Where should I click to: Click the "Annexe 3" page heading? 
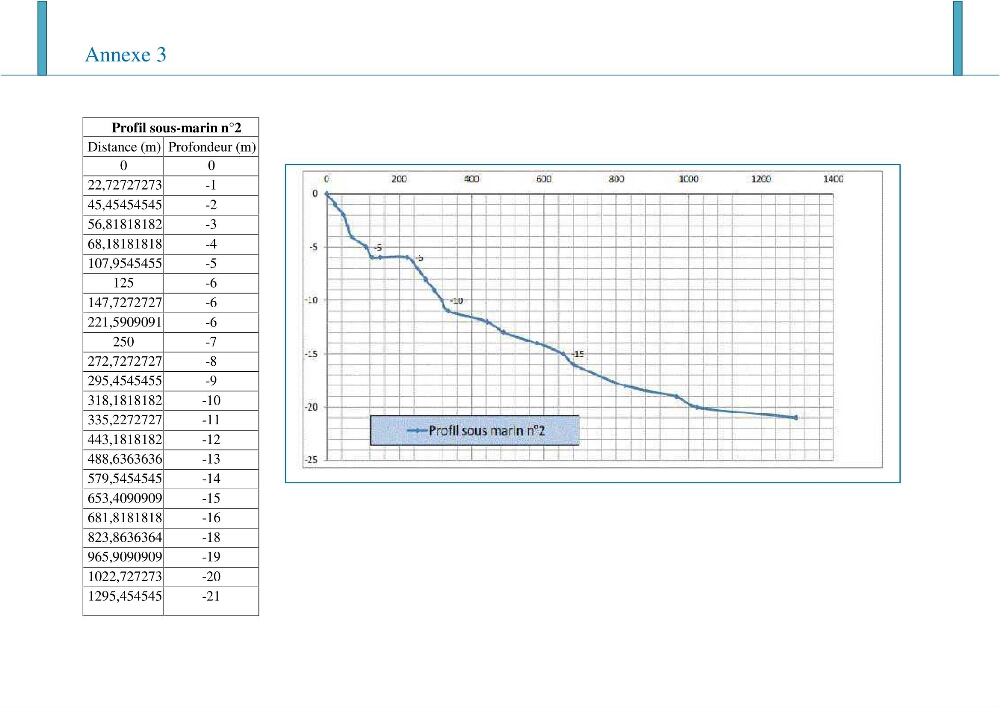coord(126,55)
